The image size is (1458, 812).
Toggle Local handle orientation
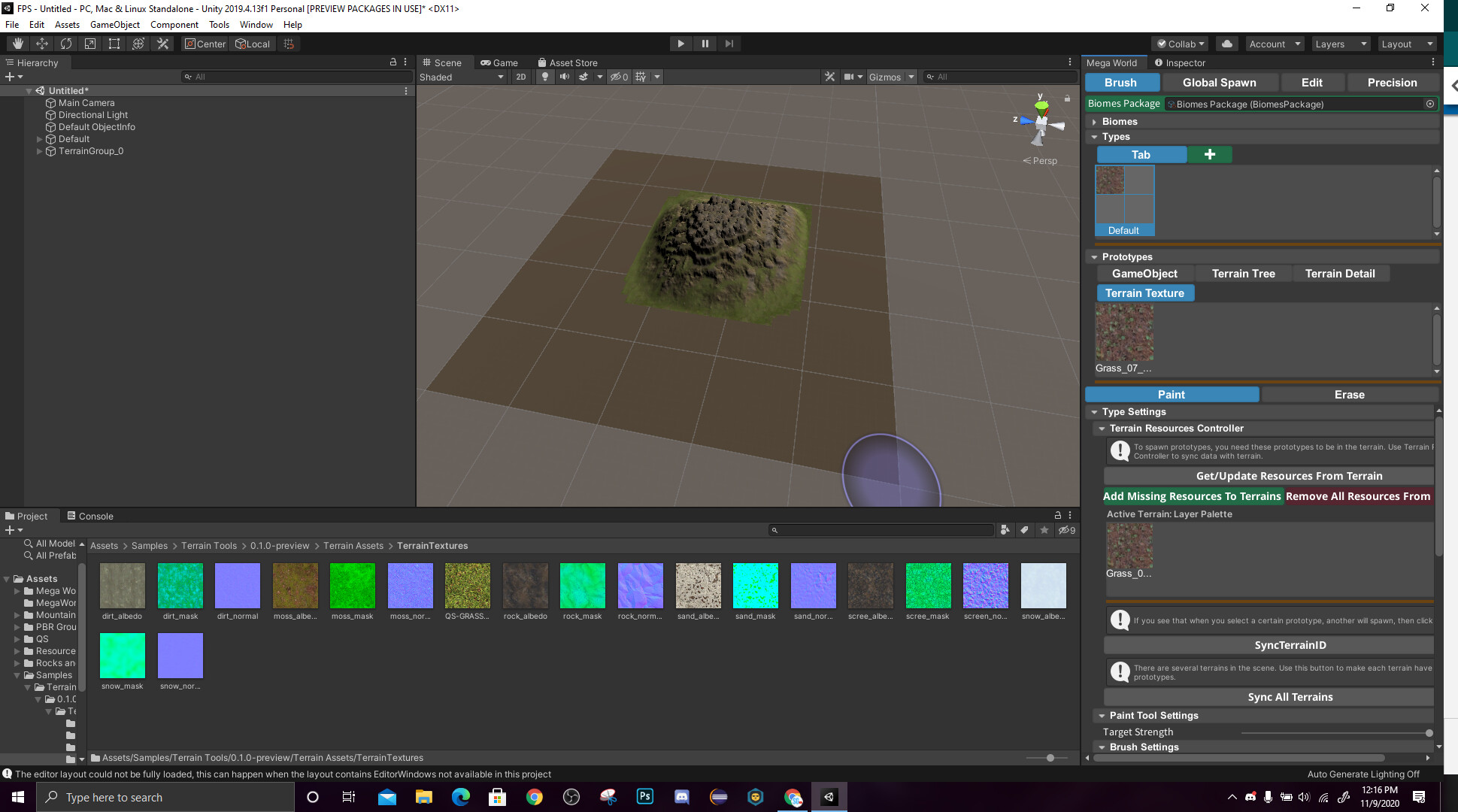pyautogui.click(x=253, y=43)
